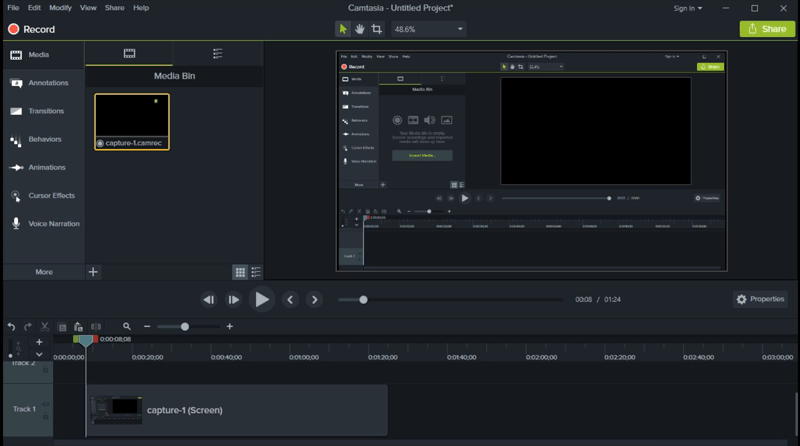Add media with the plus icon
This screenshot has width=800, height=446.
click(x=93, y=272)
